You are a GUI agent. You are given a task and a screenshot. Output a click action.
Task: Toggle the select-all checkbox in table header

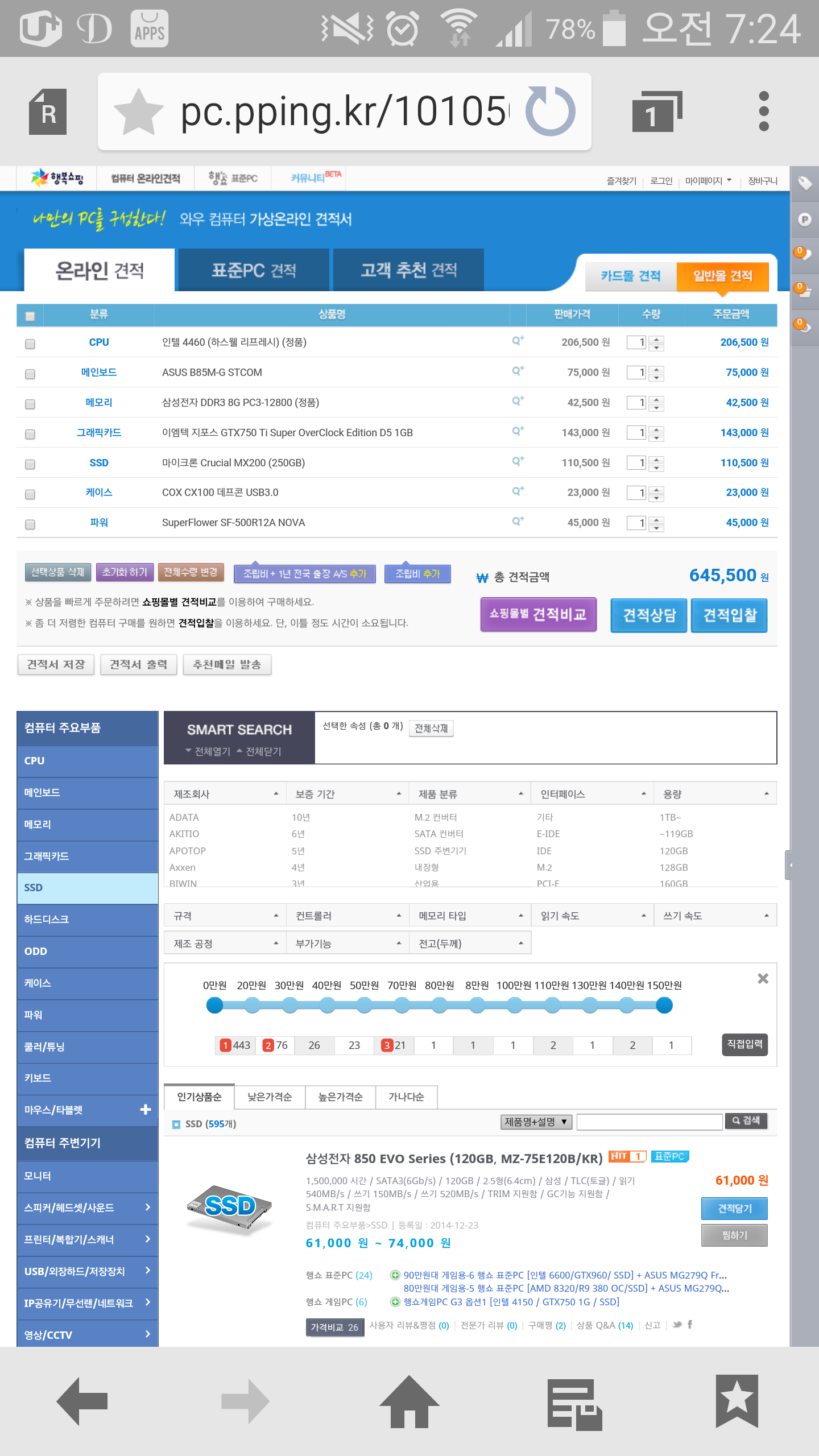[30, 316]
